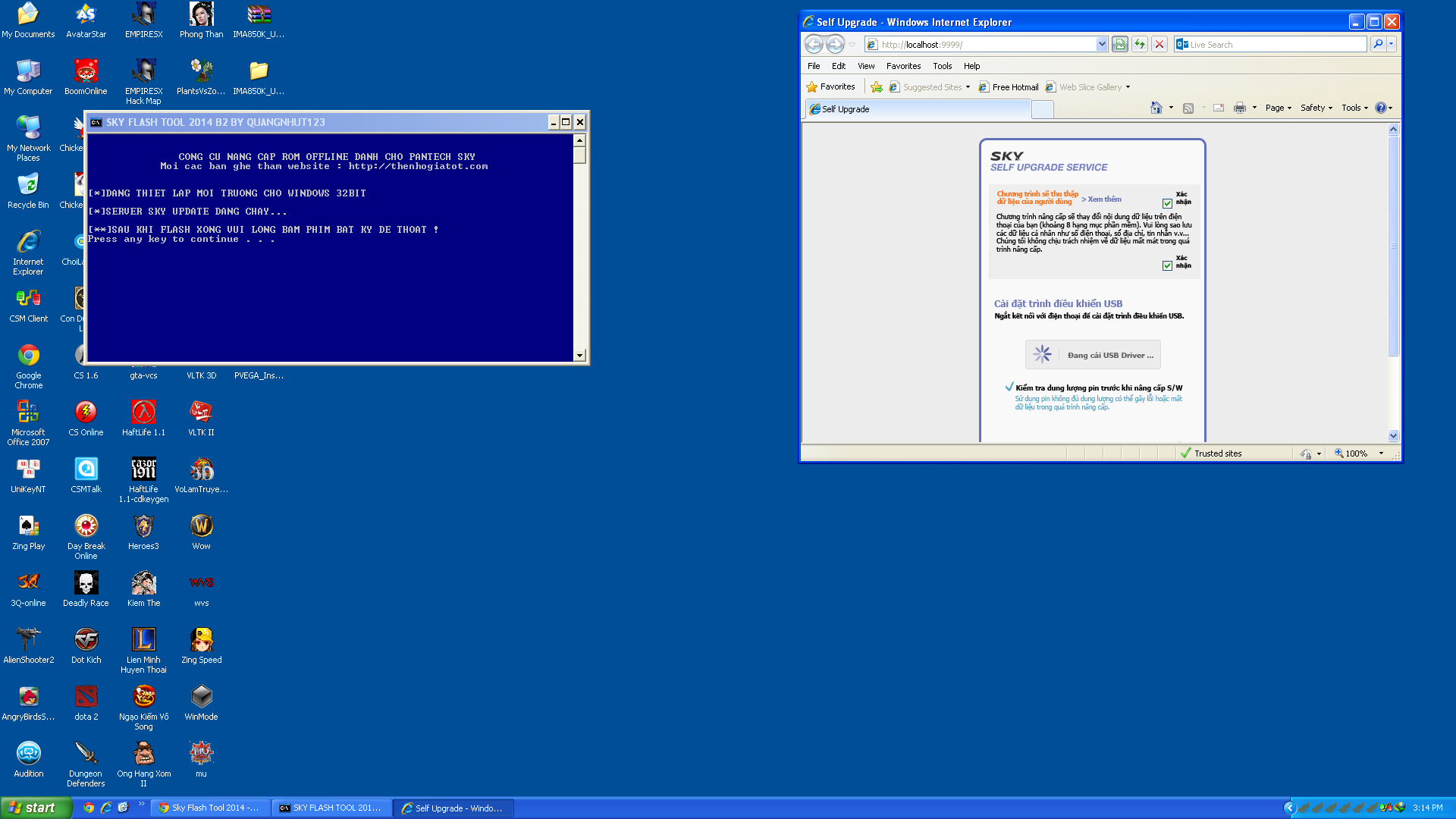Viewport: 1456px width, 819px height.
Task: Select the CS Online desktop icon
Action: tap(86, 418)
